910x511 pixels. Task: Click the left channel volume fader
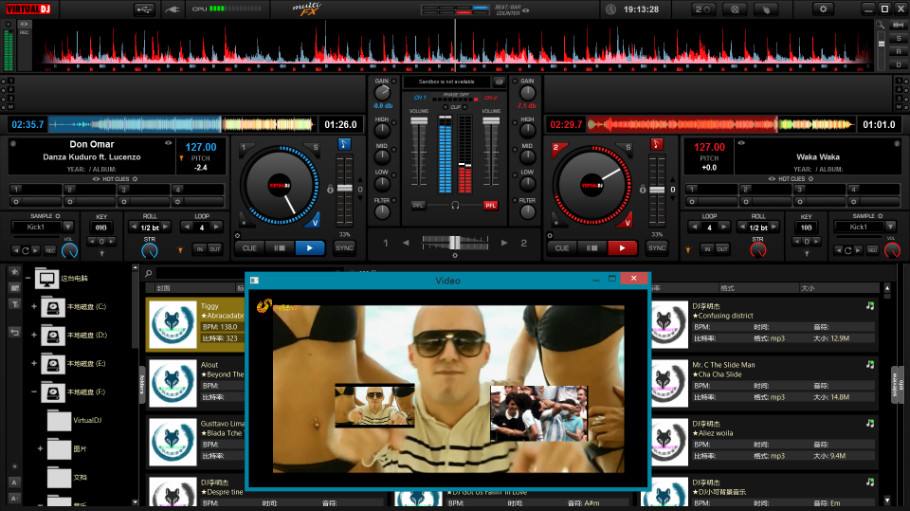tap(419, 121)
